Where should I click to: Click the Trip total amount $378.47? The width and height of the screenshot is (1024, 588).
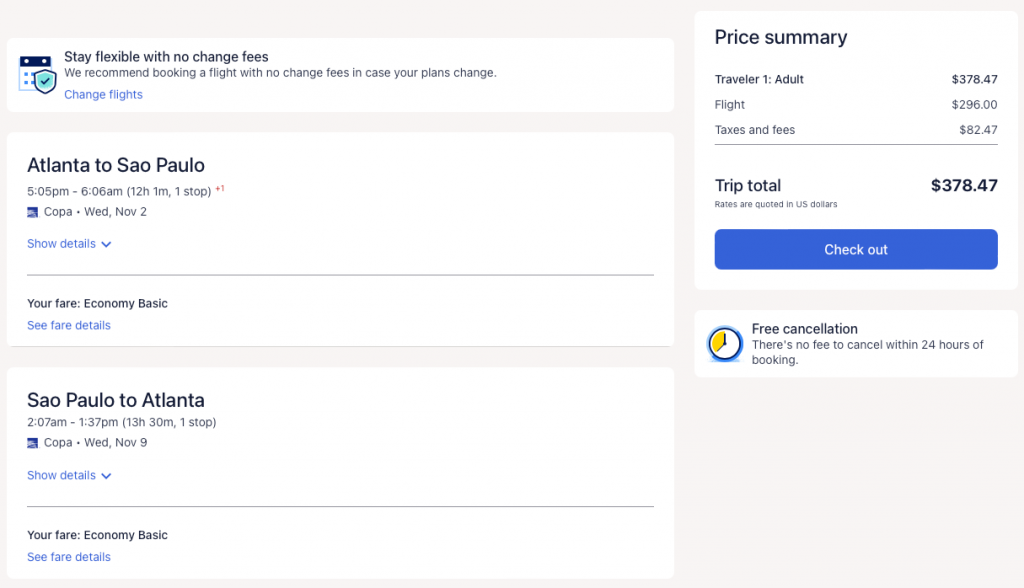pyautogui.click(x=963, y=185)
